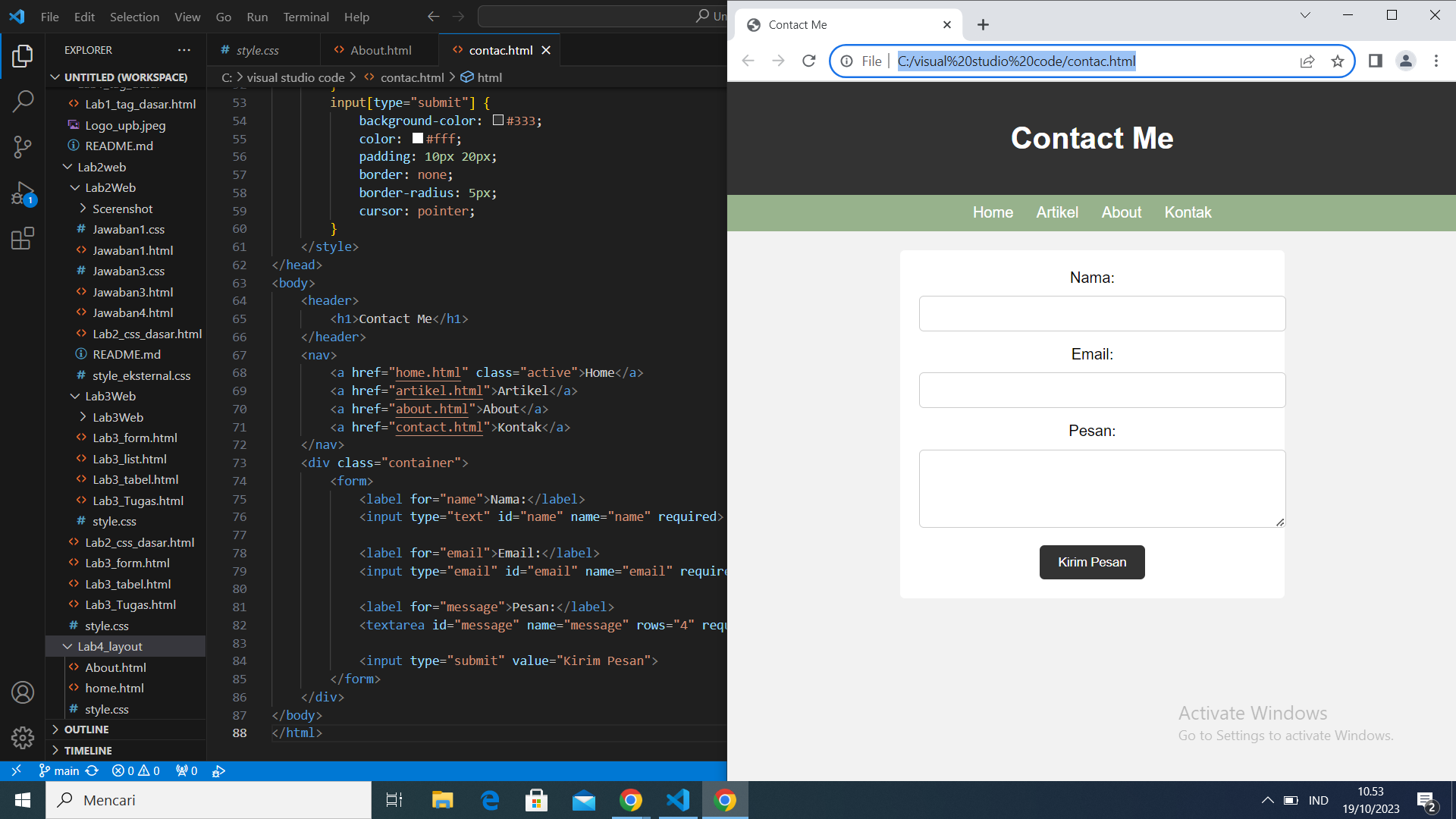Screen dimensions: 1456x819
Task: Click the share icon in Chrome's address bar
Action: point(1307,61)
